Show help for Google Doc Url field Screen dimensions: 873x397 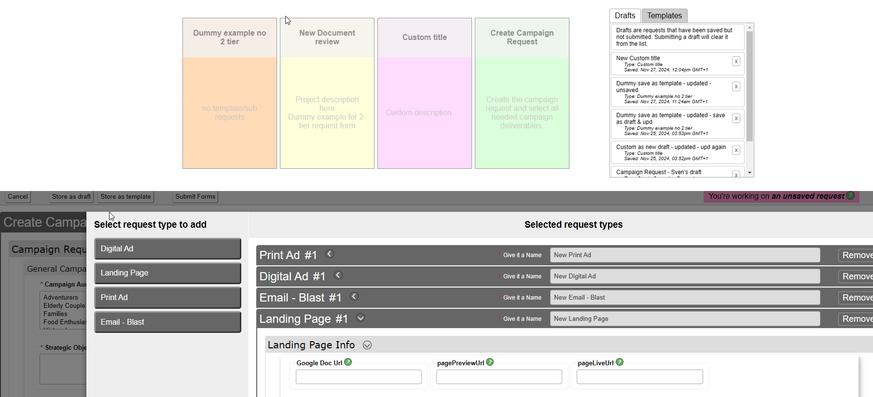[348, 362]
